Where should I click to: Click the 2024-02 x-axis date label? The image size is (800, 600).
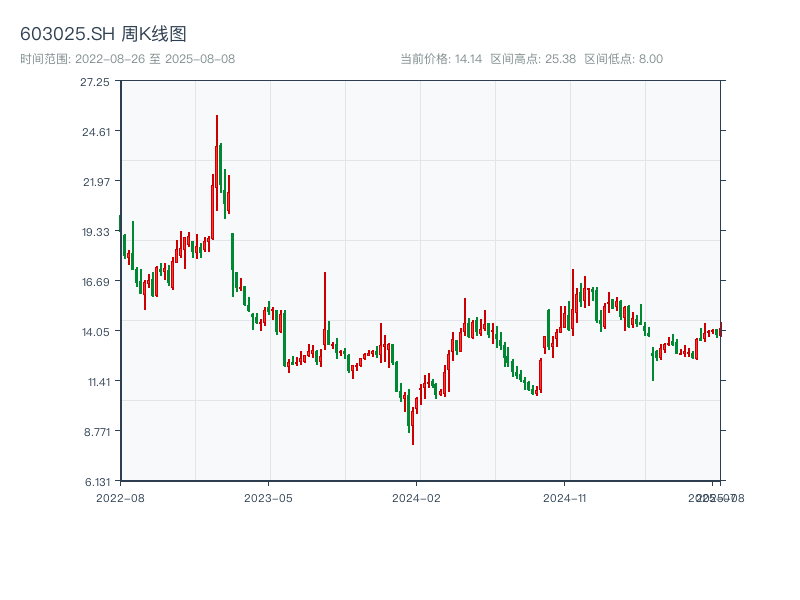point(417,497)
